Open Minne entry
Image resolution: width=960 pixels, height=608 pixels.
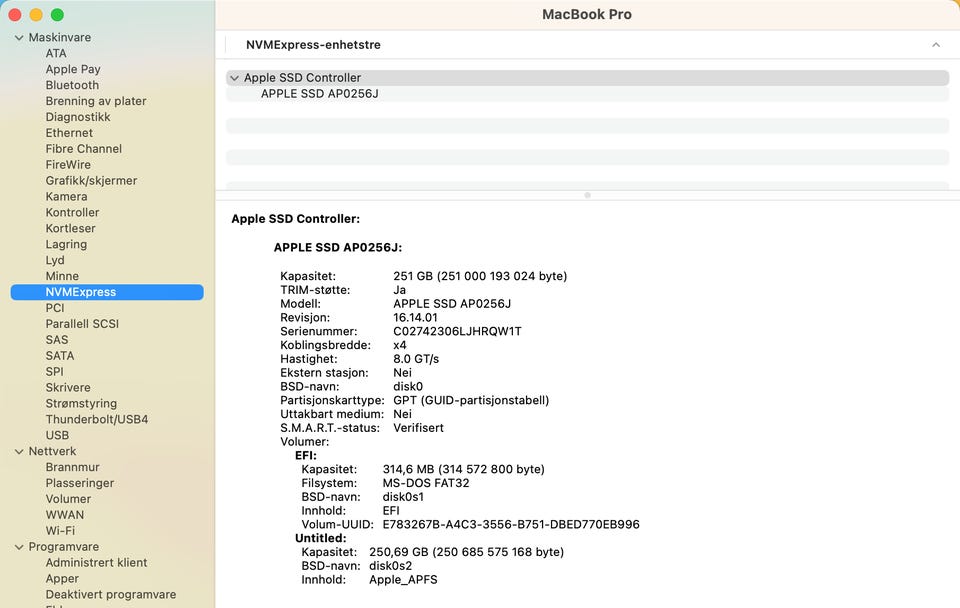(62, 276)
